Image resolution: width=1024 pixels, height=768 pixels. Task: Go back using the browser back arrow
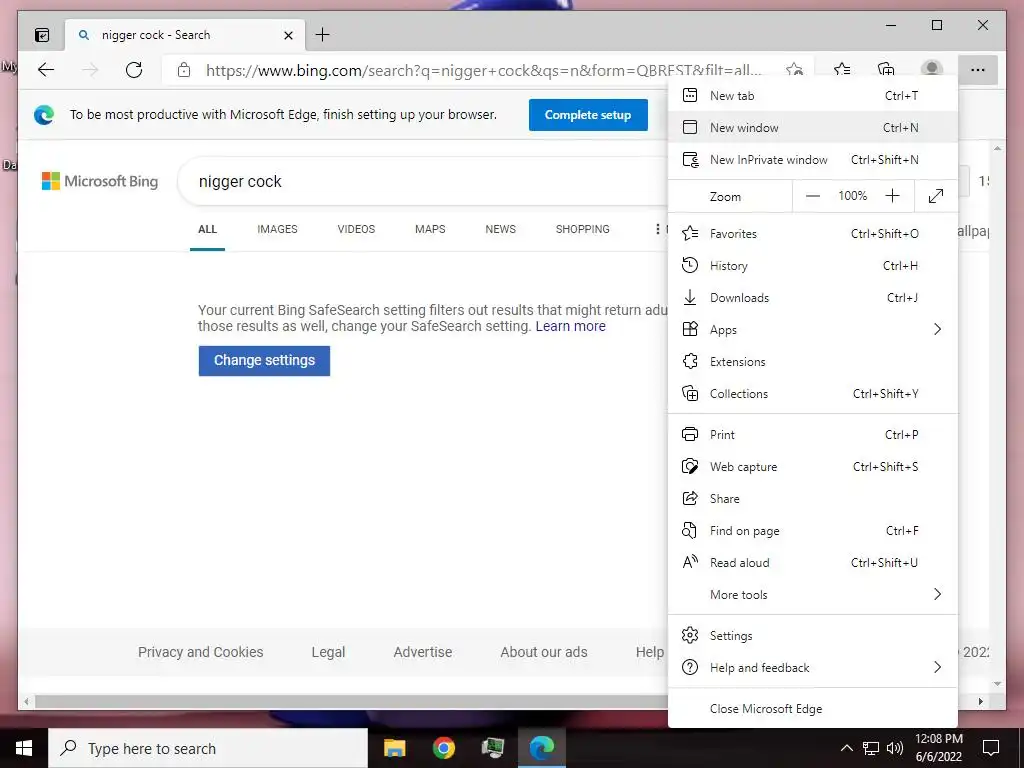(46, 70)
